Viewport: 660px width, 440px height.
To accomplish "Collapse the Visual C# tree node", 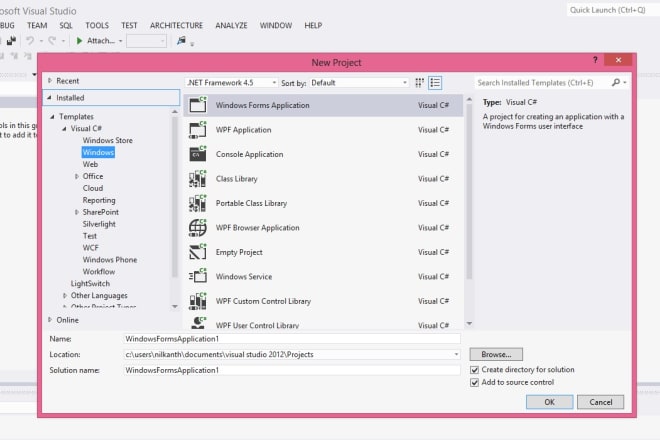I will [x=64, y=128].
